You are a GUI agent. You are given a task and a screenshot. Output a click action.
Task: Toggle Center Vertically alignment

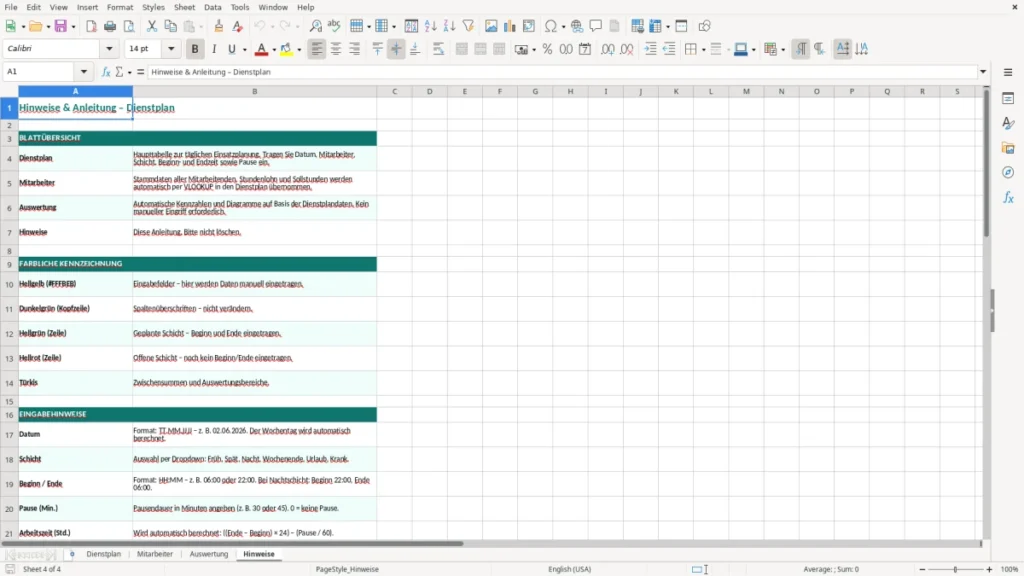point(396,49)
